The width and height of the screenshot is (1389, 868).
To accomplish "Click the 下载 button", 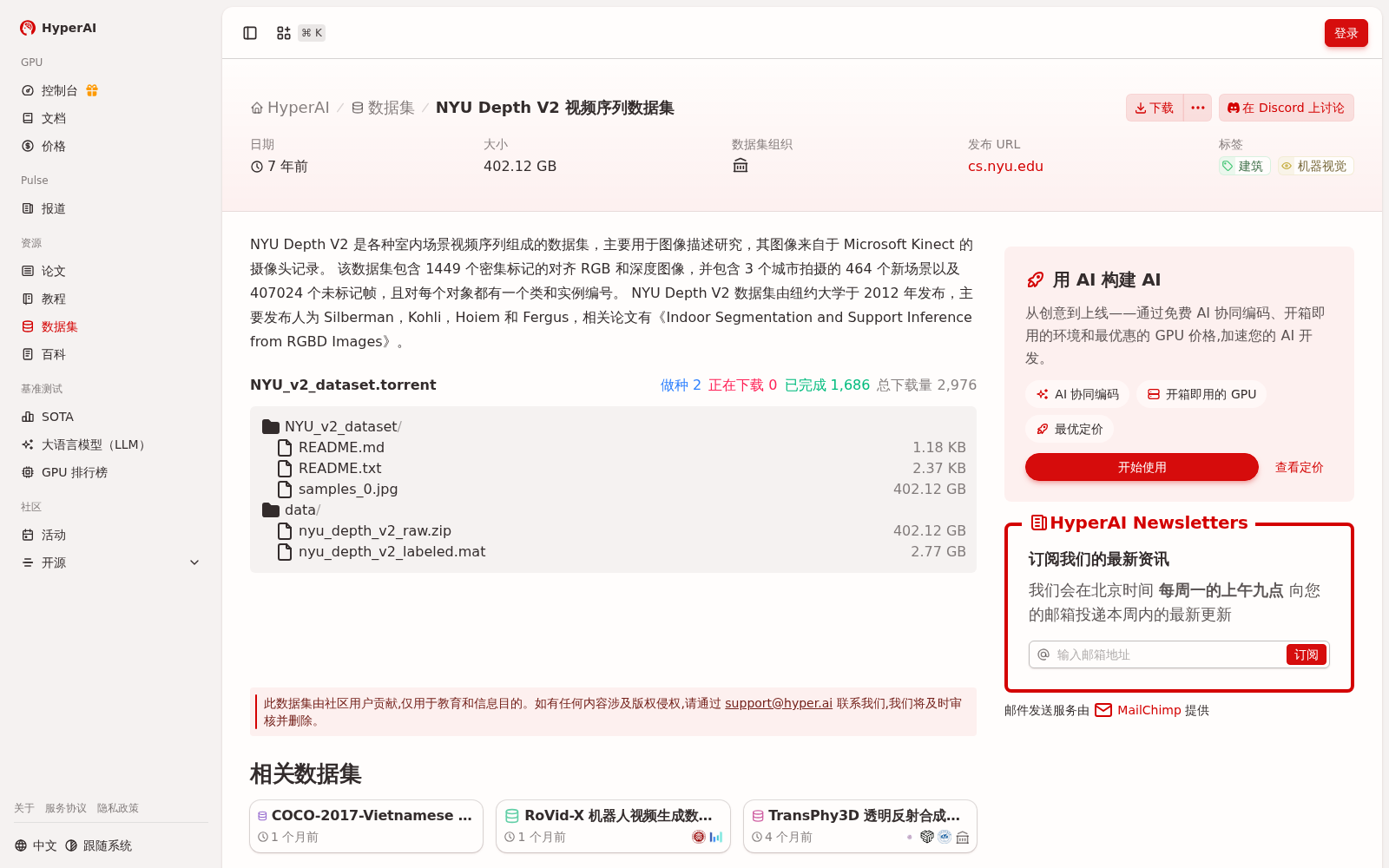I will [1155, 108].
